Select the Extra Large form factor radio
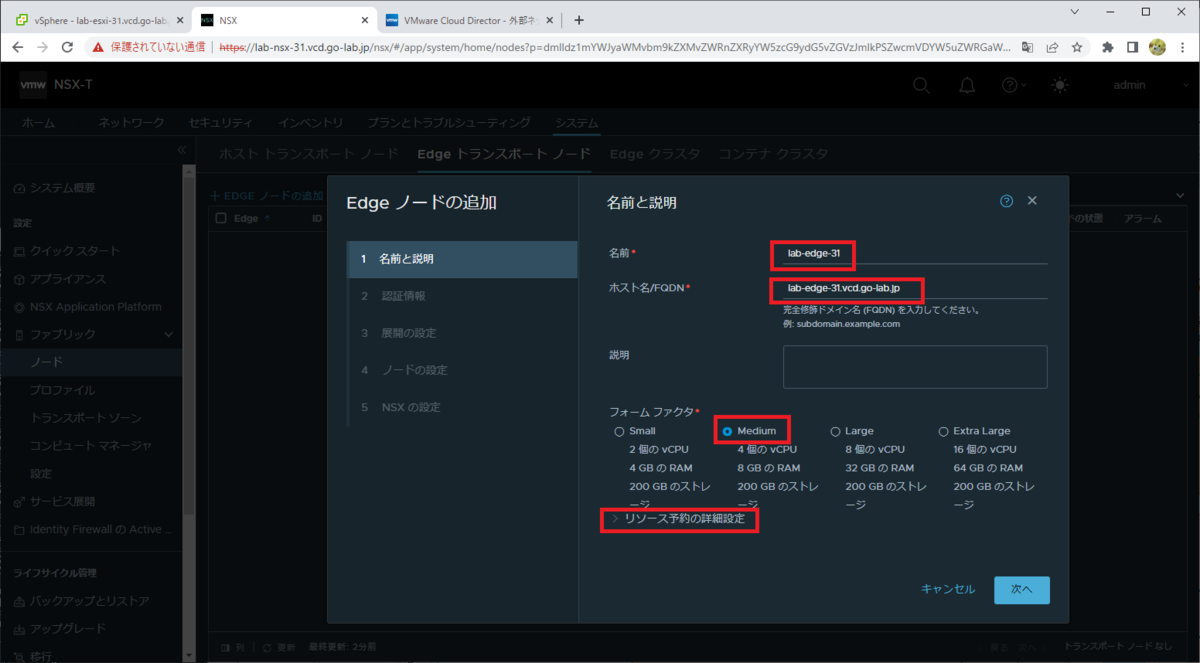1200x663 pixels. pos(943,431)
